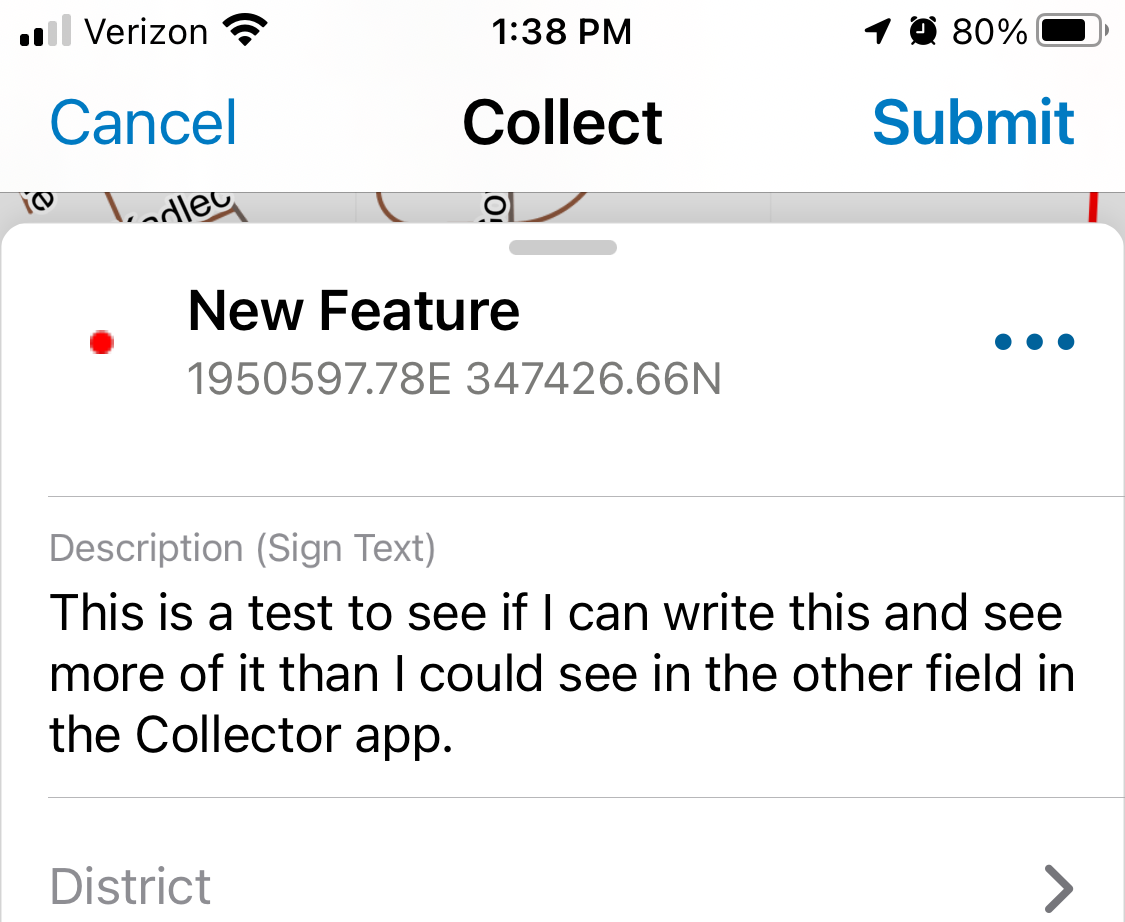
Task: Open the overflow menu with three dots
Action: coord(1035,342)
